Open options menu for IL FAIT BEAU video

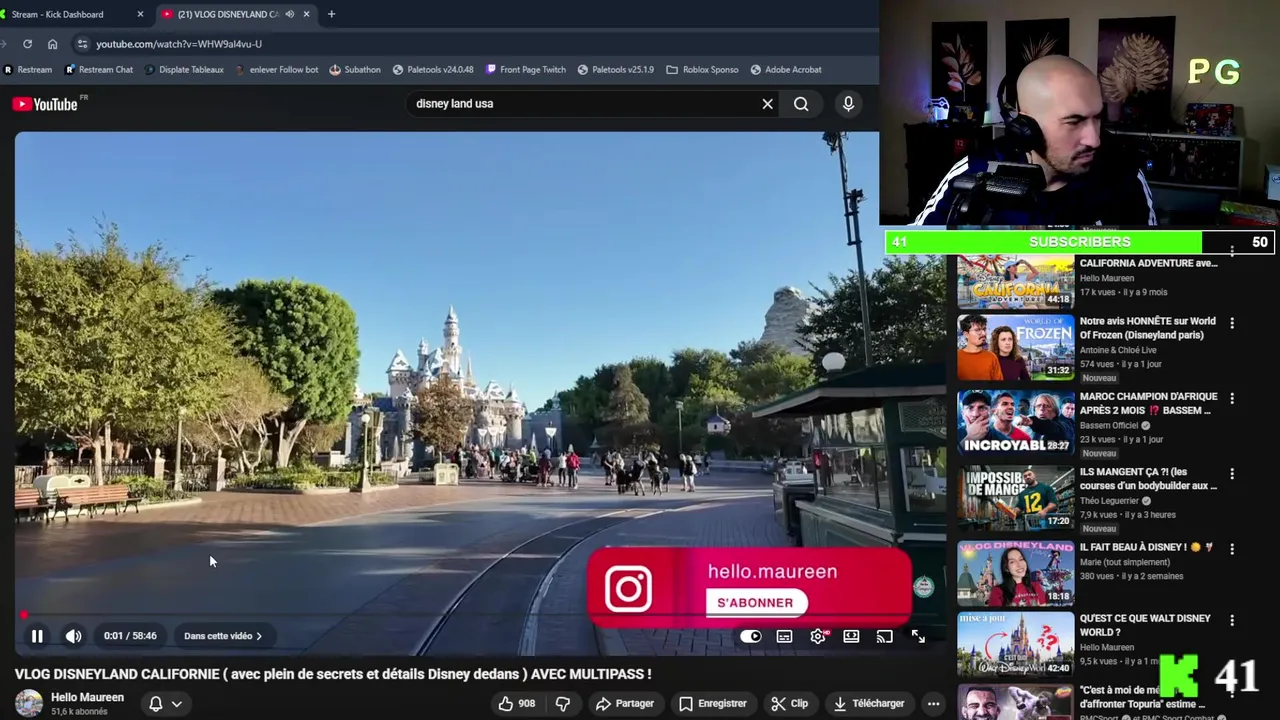(1232, 549)
